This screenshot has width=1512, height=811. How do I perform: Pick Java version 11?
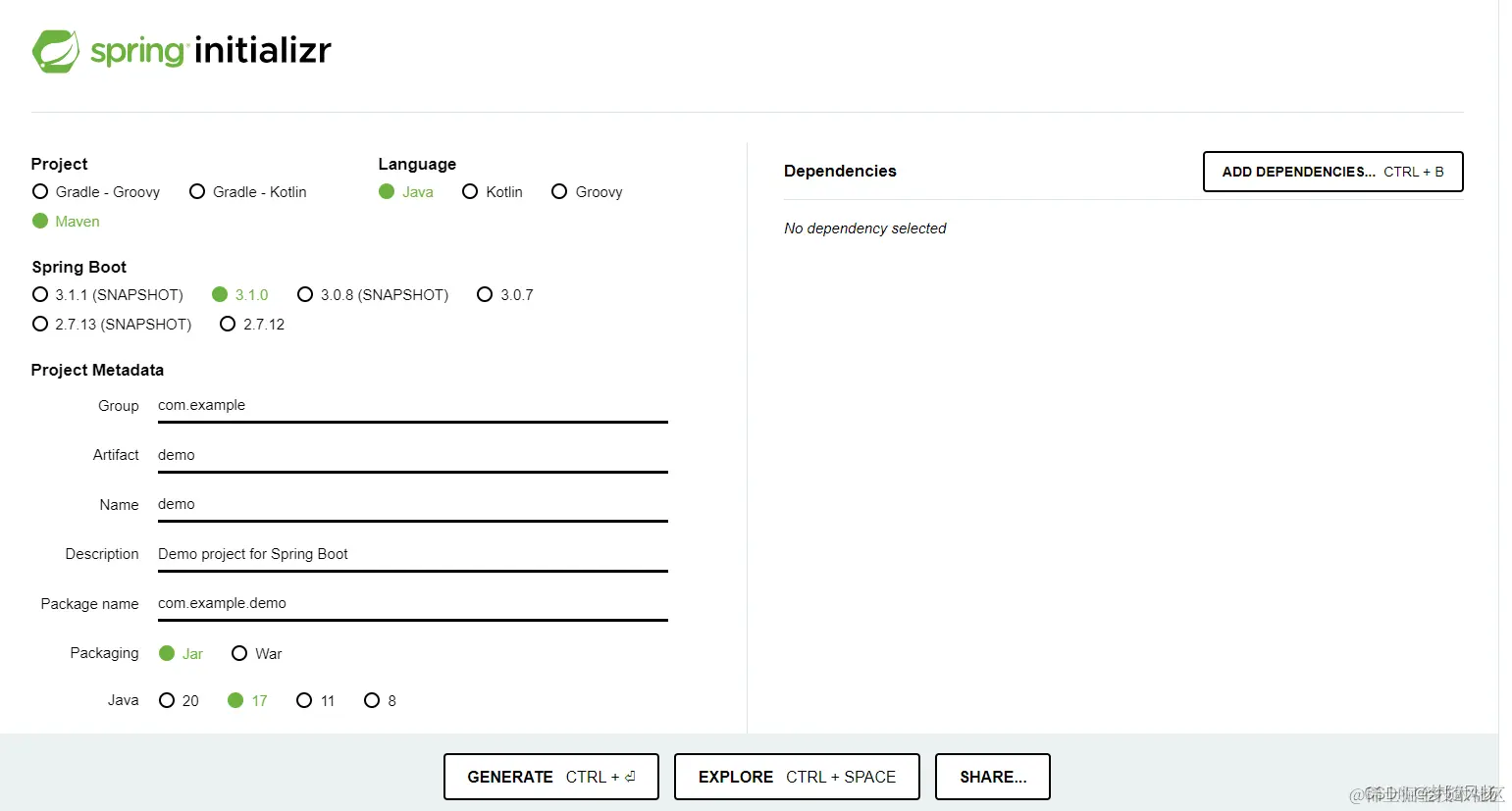coord(316,701)
